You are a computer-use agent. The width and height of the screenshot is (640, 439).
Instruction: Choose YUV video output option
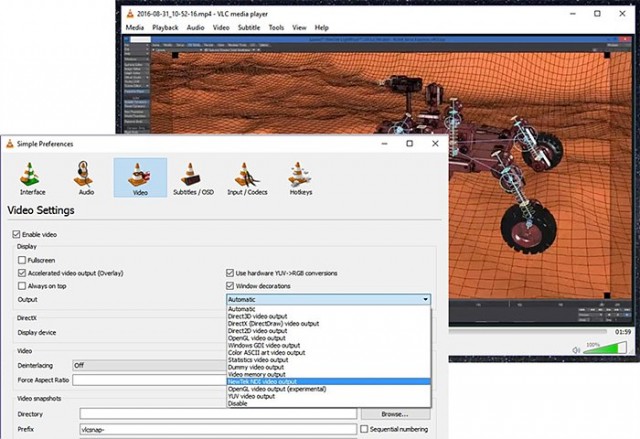(x=329, y=396)
